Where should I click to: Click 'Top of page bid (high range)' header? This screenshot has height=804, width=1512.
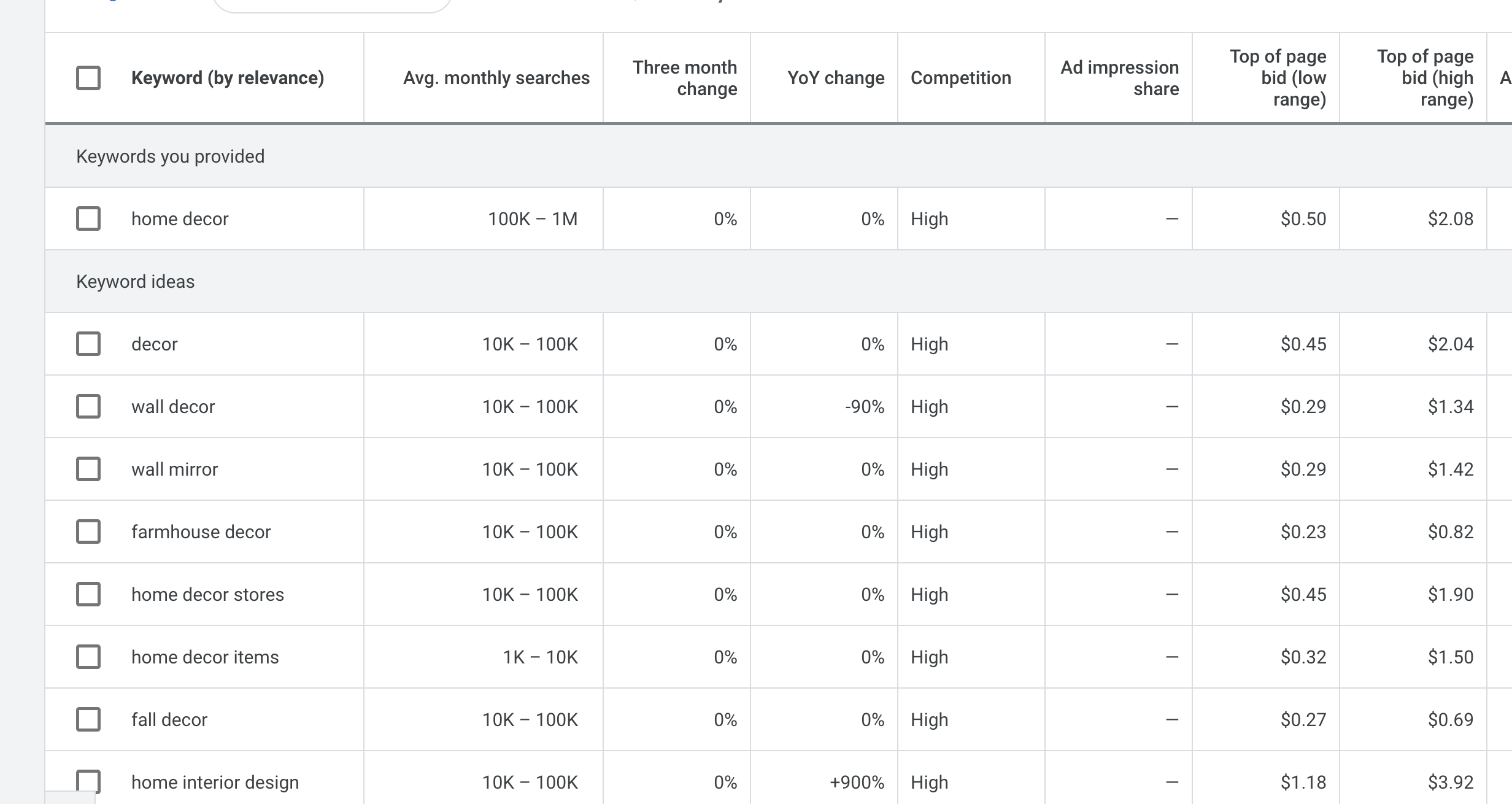[x=1425, y=78]
